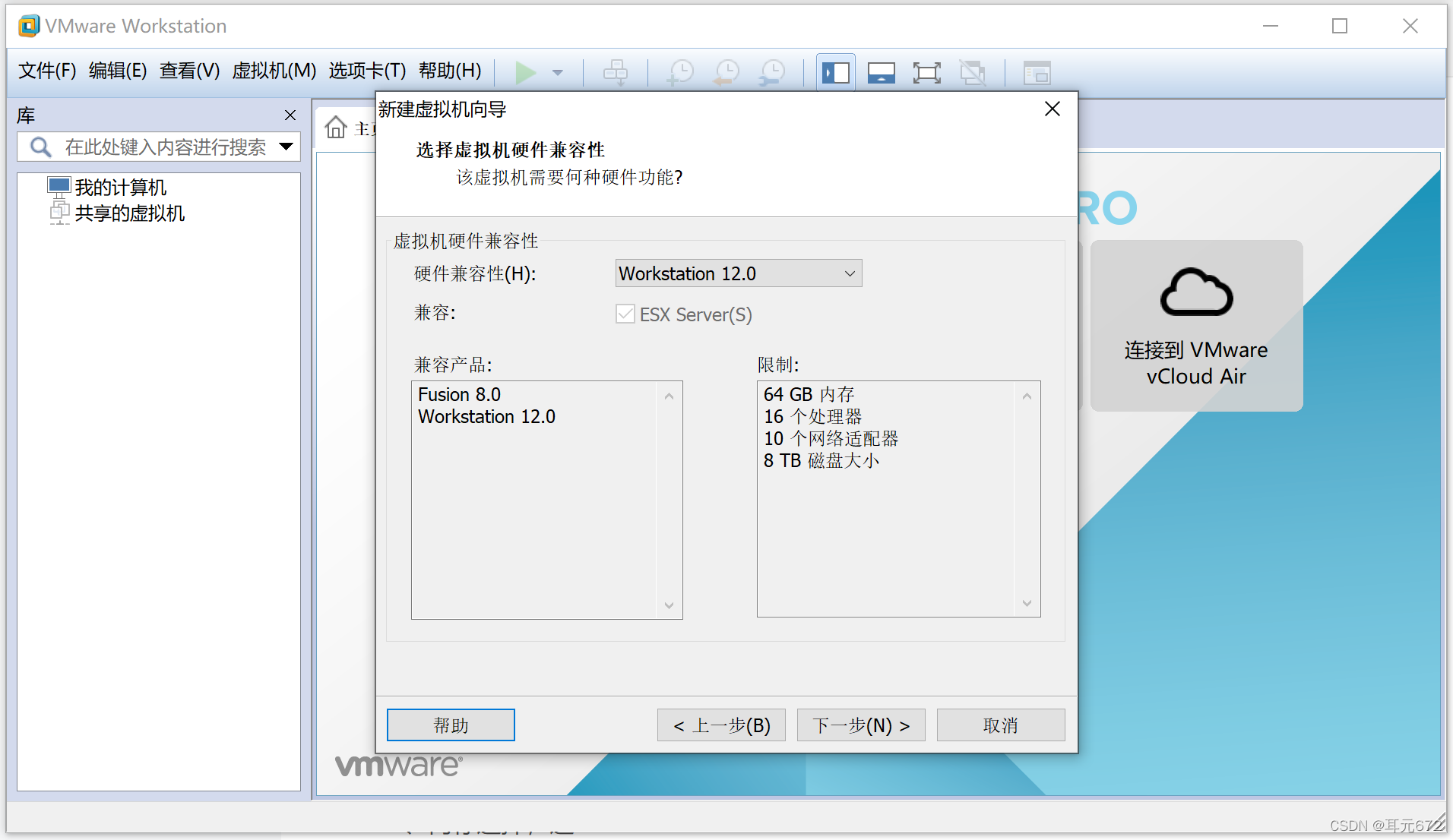Viewport: 1453px width, 840px height.
Task: Click the green Power On play icon
Action: click(x=525, y=73)
